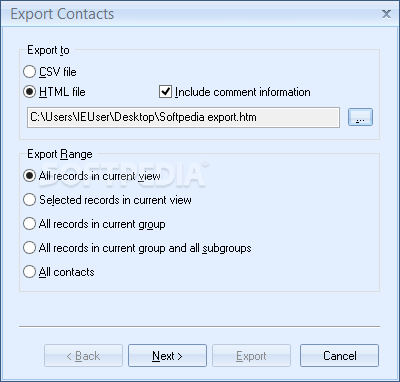Choose Selected records in current view

coord(29,200)
